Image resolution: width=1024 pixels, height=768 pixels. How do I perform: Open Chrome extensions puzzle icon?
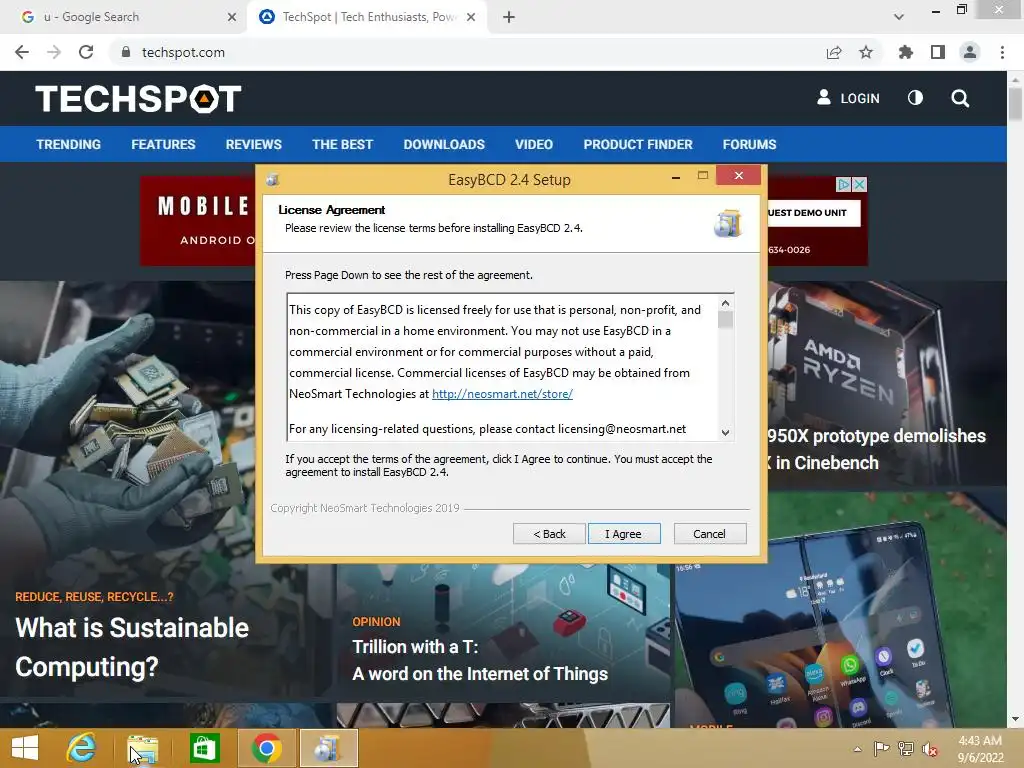click(x=906, y=52)
